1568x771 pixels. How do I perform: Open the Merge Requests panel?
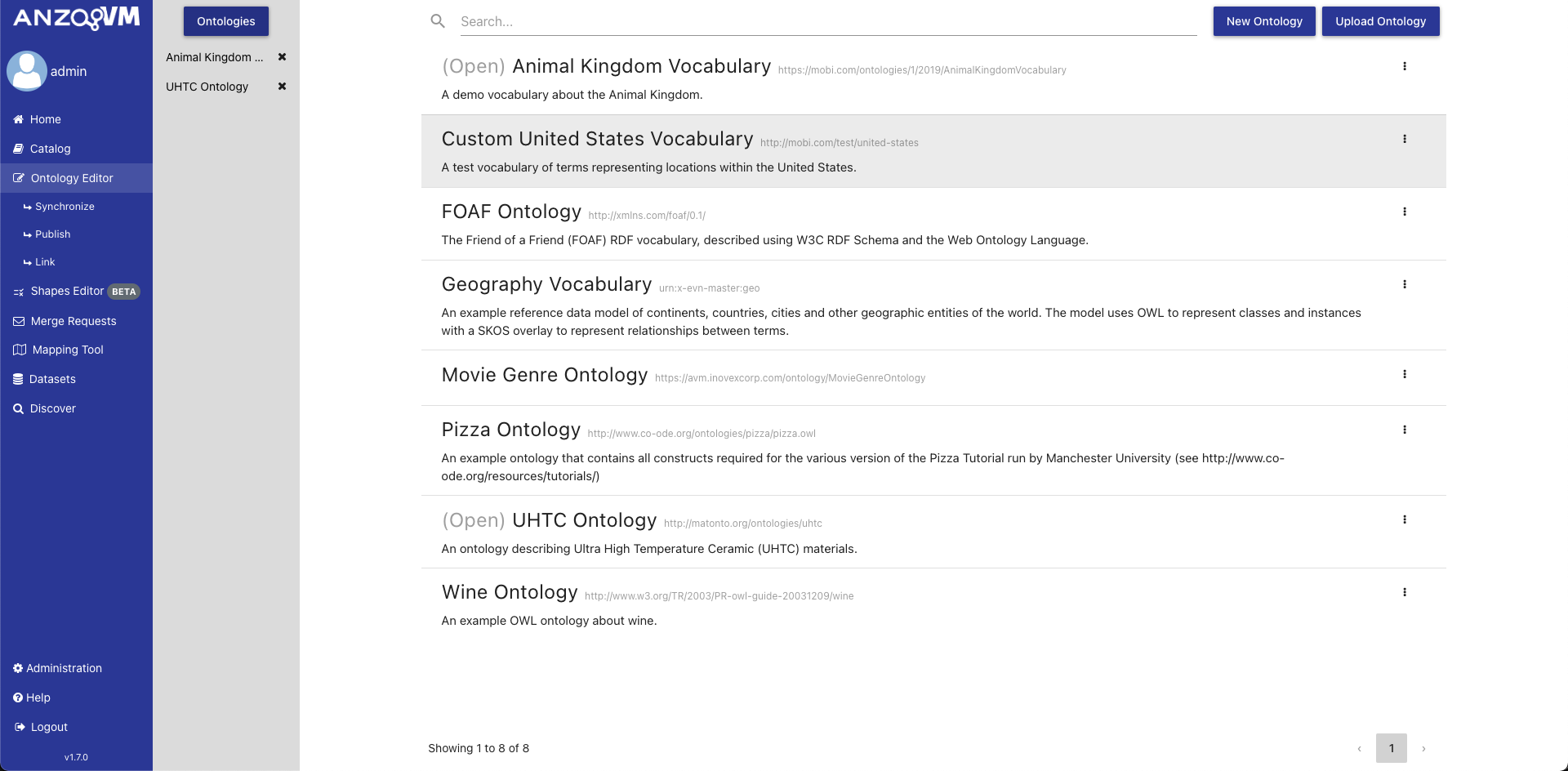pos(73,320)
